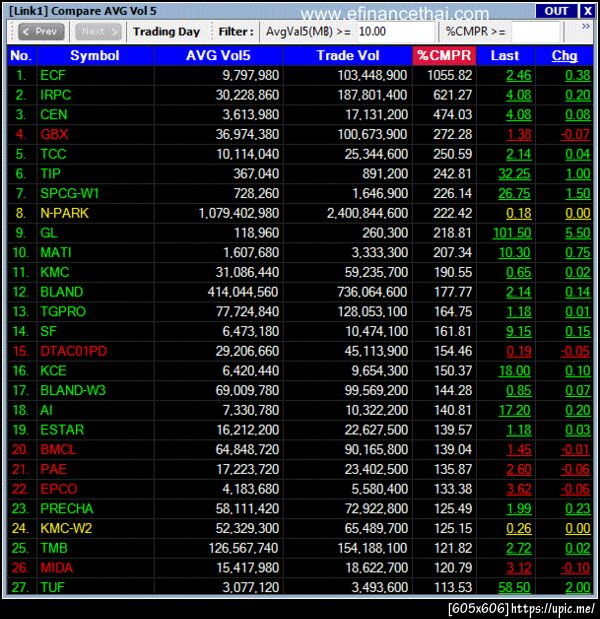Click TIP last price 32.25

tap(515, 174)
